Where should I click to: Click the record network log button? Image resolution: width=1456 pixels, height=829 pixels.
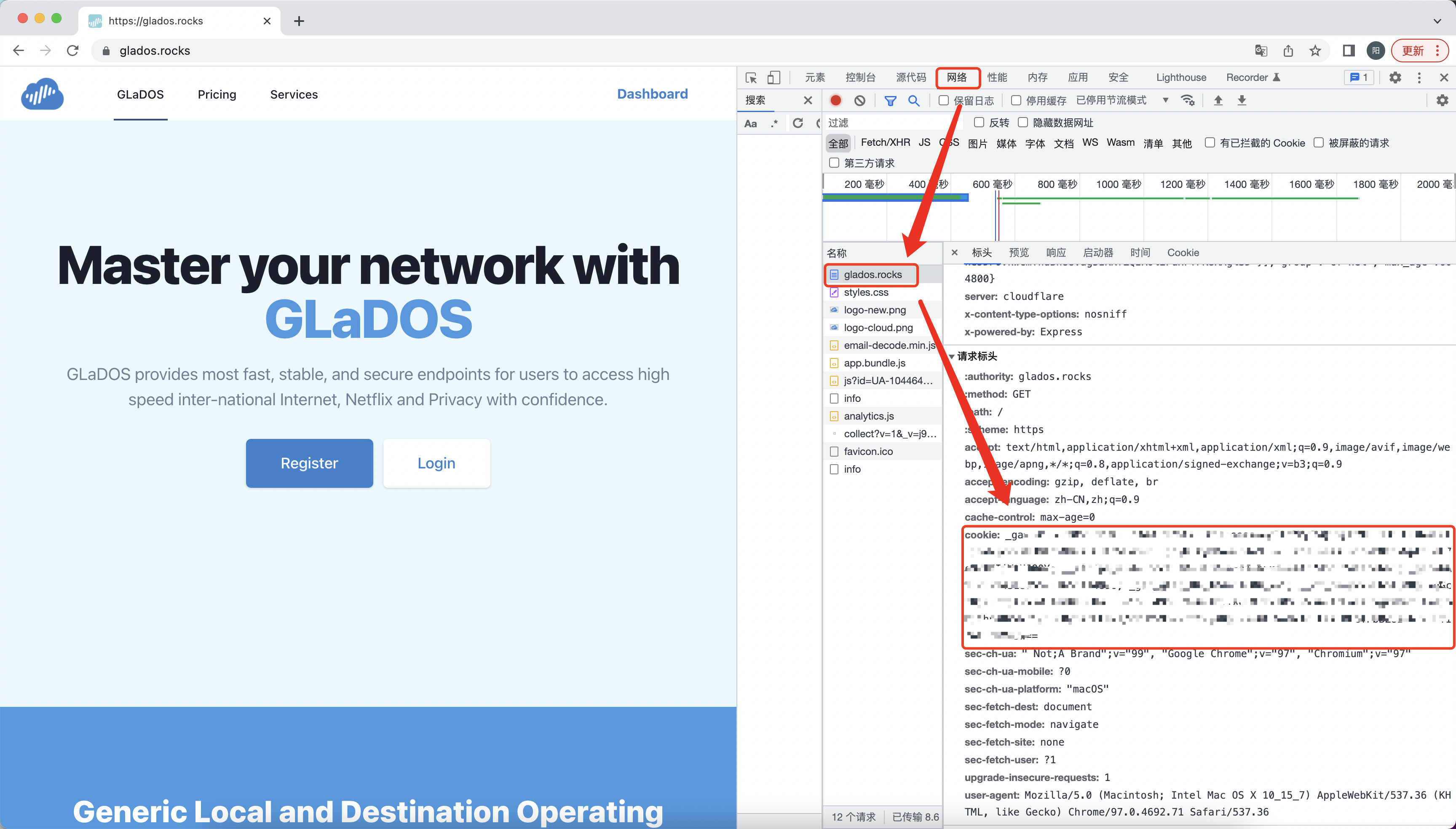pyautogui.click(x=835, y=100)
